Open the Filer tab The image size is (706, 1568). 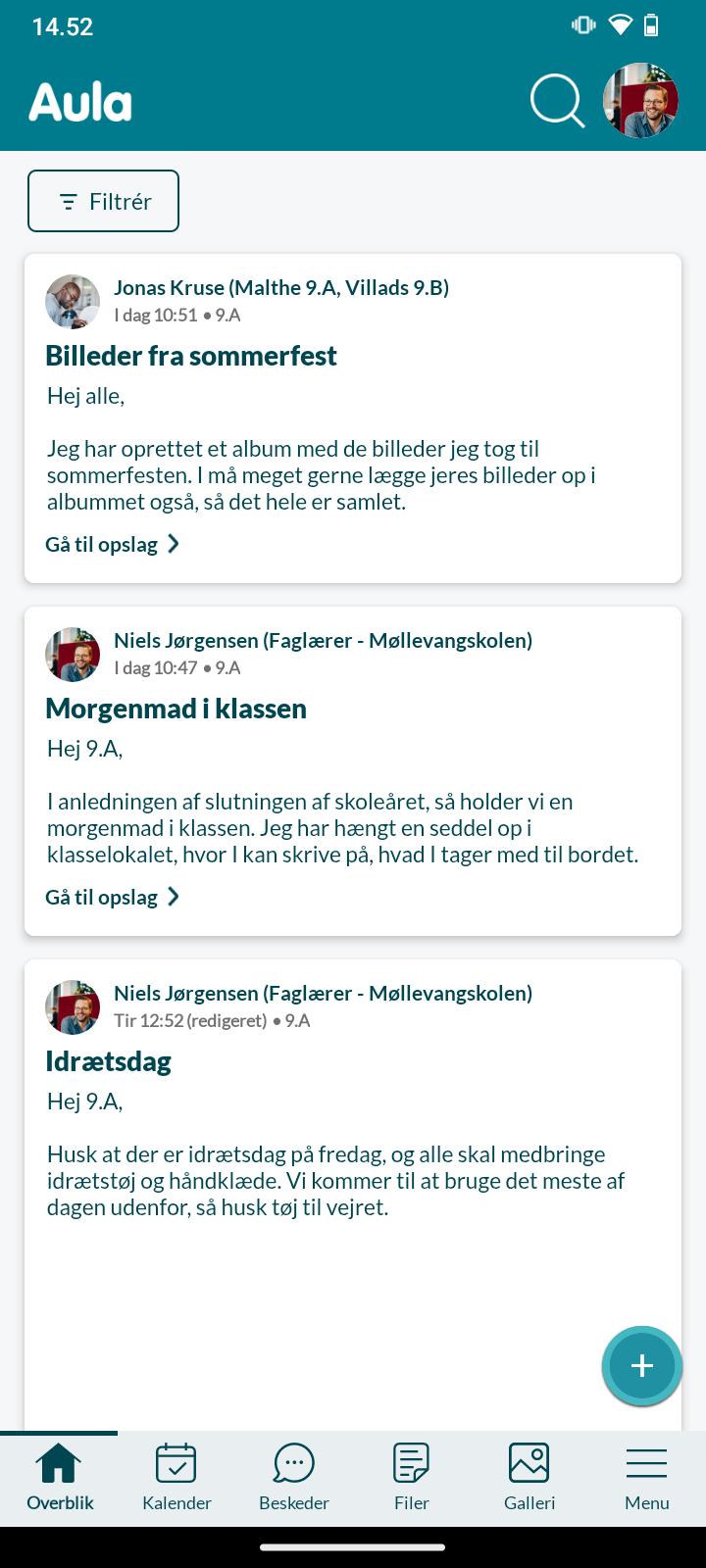click(x=412, y=1477)
